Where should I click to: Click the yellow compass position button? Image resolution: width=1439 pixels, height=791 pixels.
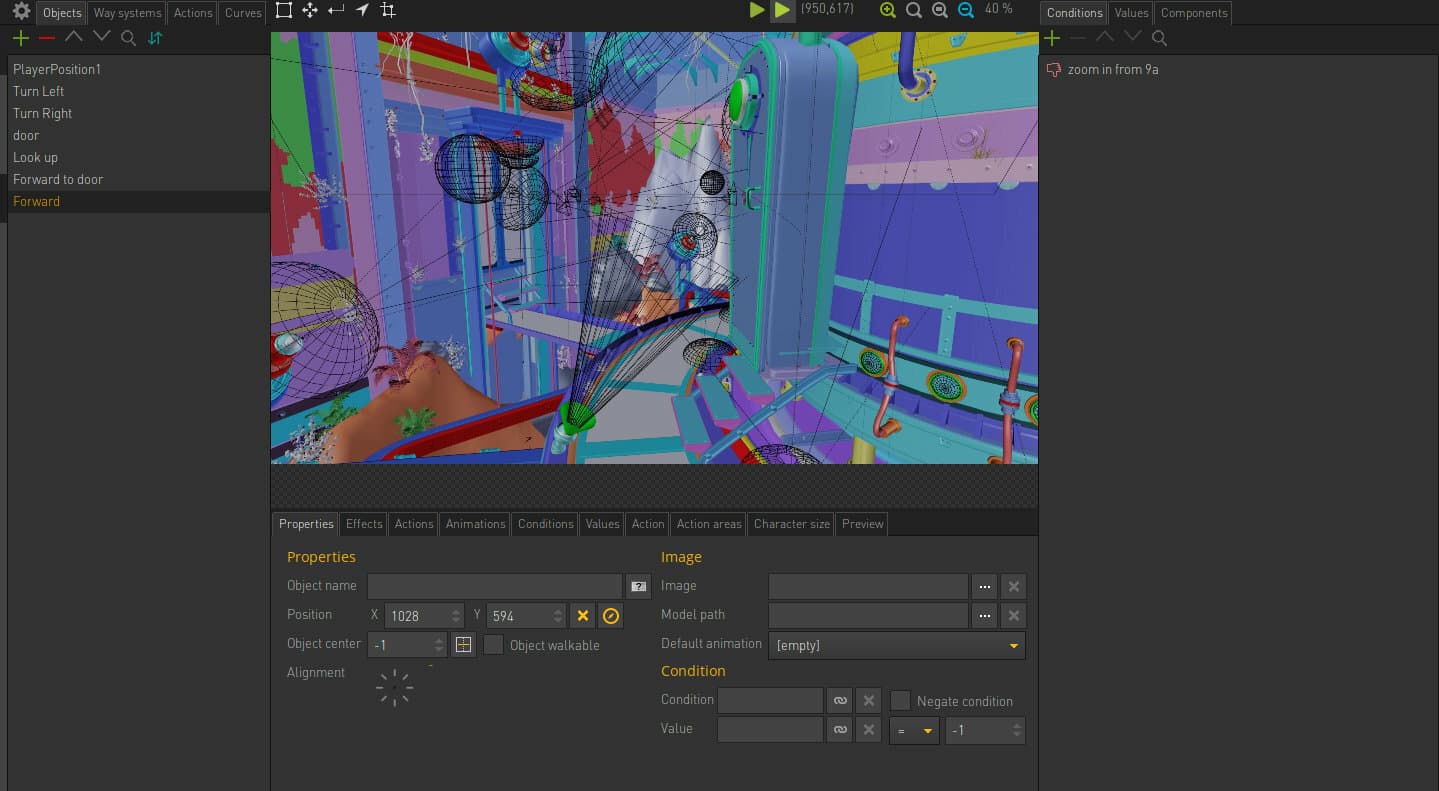tap(611, 616)
